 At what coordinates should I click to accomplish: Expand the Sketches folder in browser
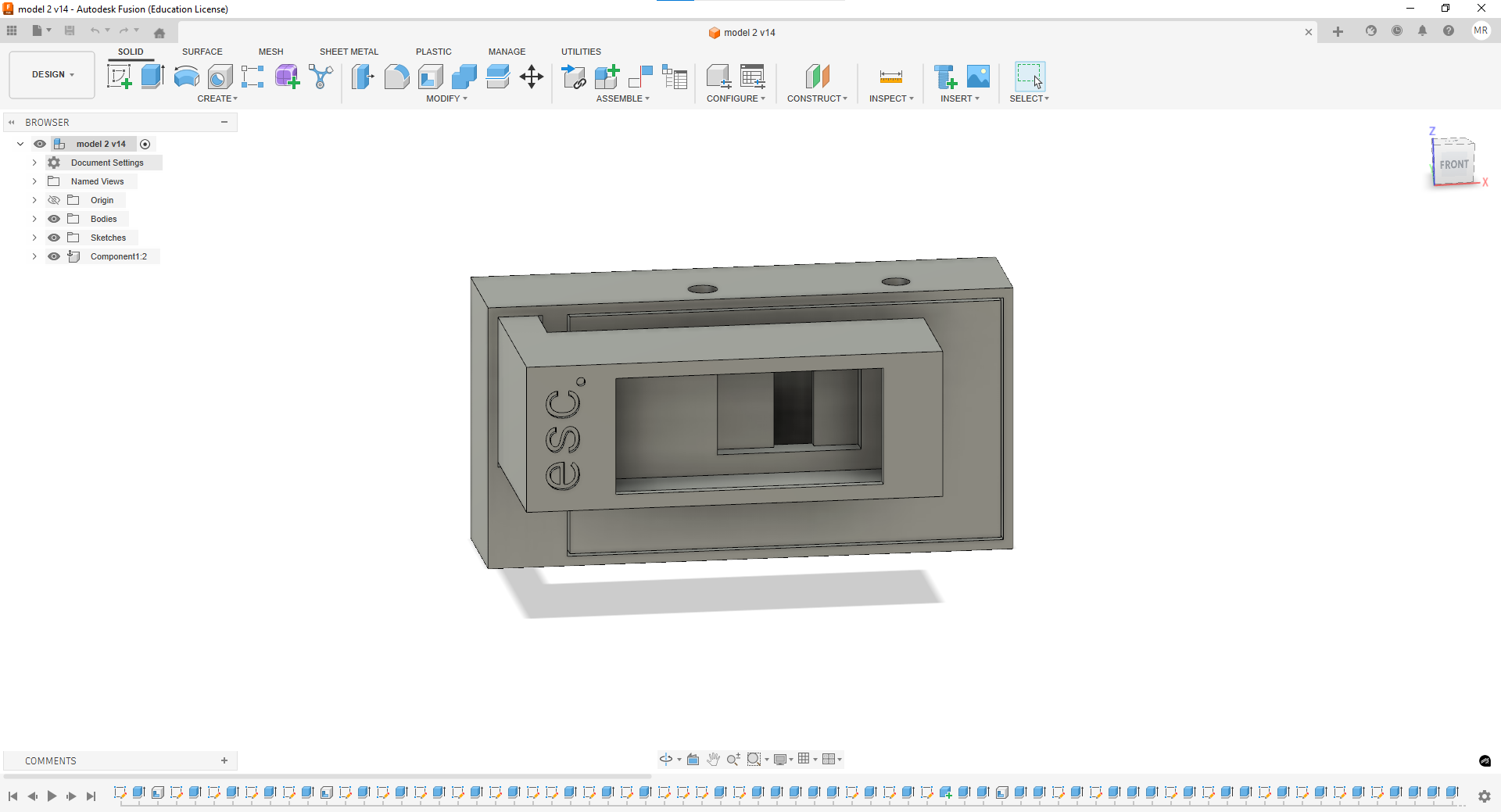[x=34, y=238]
